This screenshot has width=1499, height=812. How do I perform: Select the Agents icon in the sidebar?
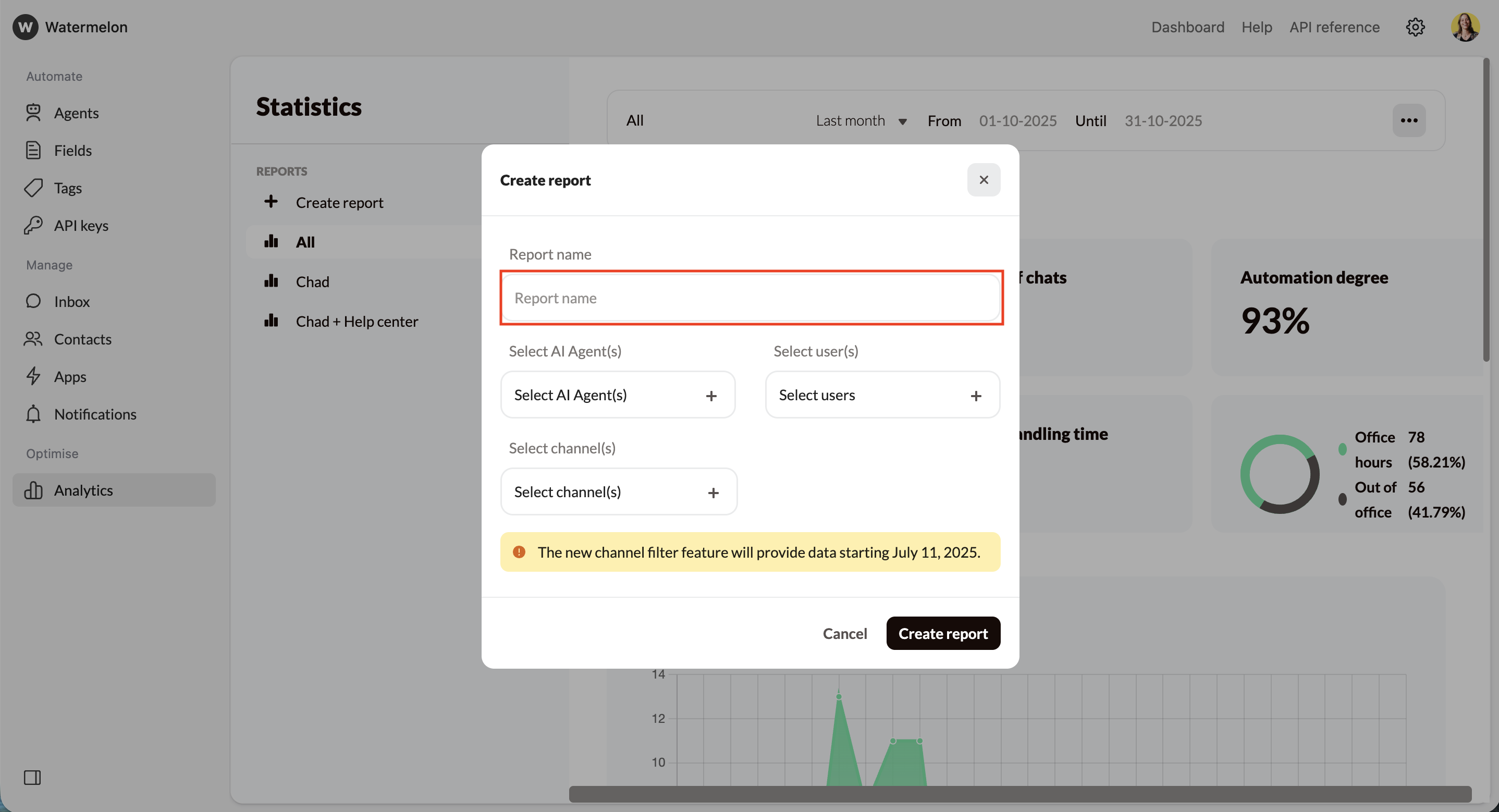coord(34,113)
